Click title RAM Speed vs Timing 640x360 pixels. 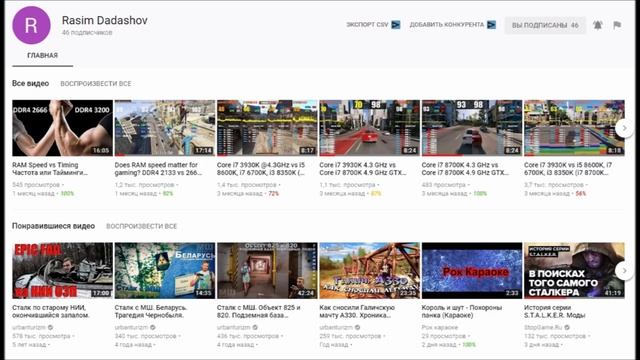50,169
